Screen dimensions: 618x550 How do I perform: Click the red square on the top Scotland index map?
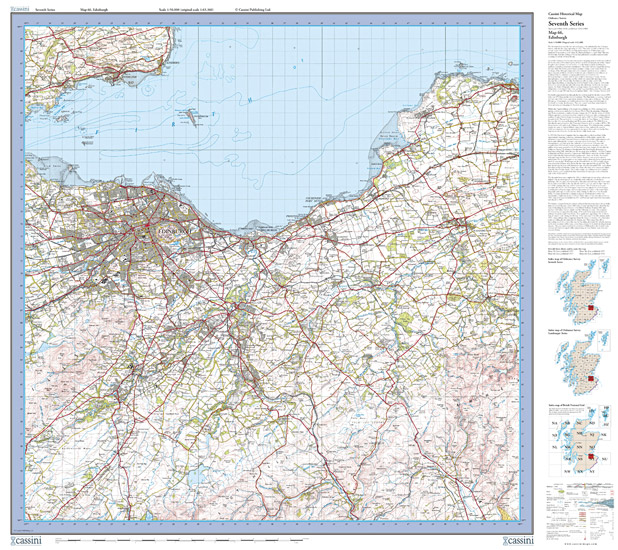point(588,307)
